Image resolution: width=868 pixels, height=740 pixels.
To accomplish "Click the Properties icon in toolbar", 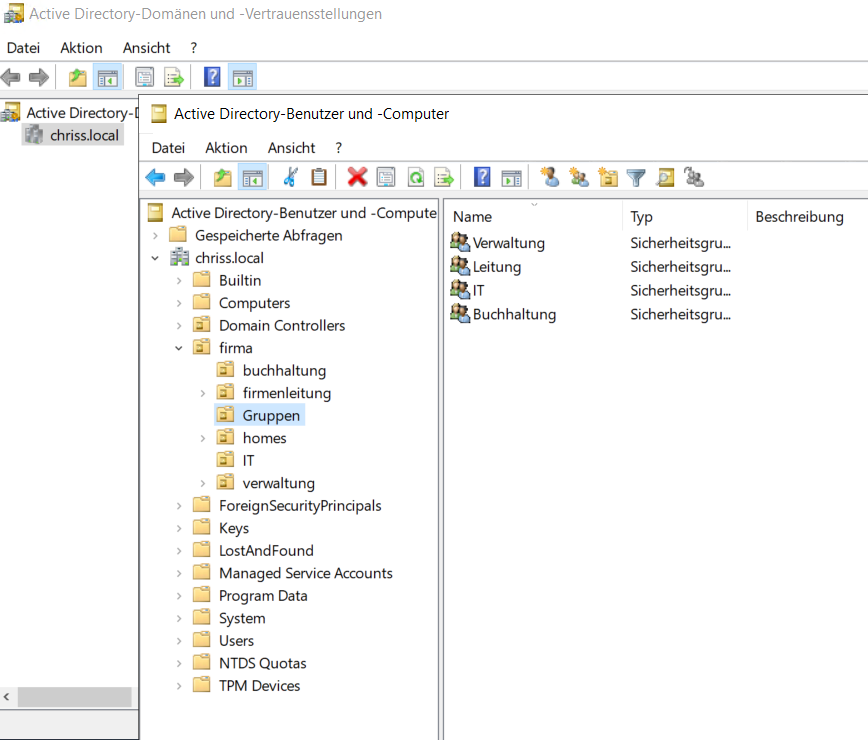I will (x=386, y=178).
